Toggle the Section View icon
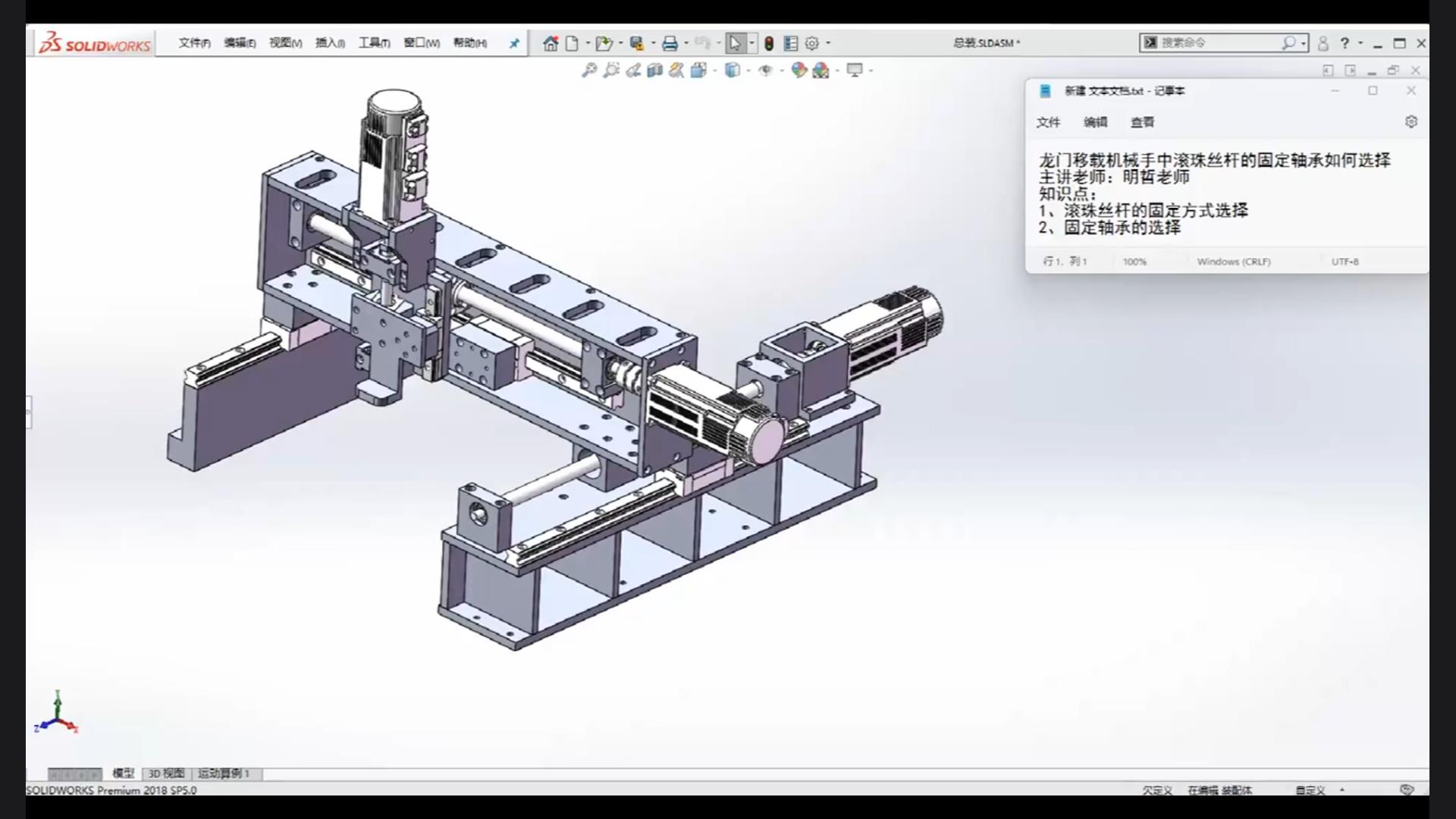 654,71
